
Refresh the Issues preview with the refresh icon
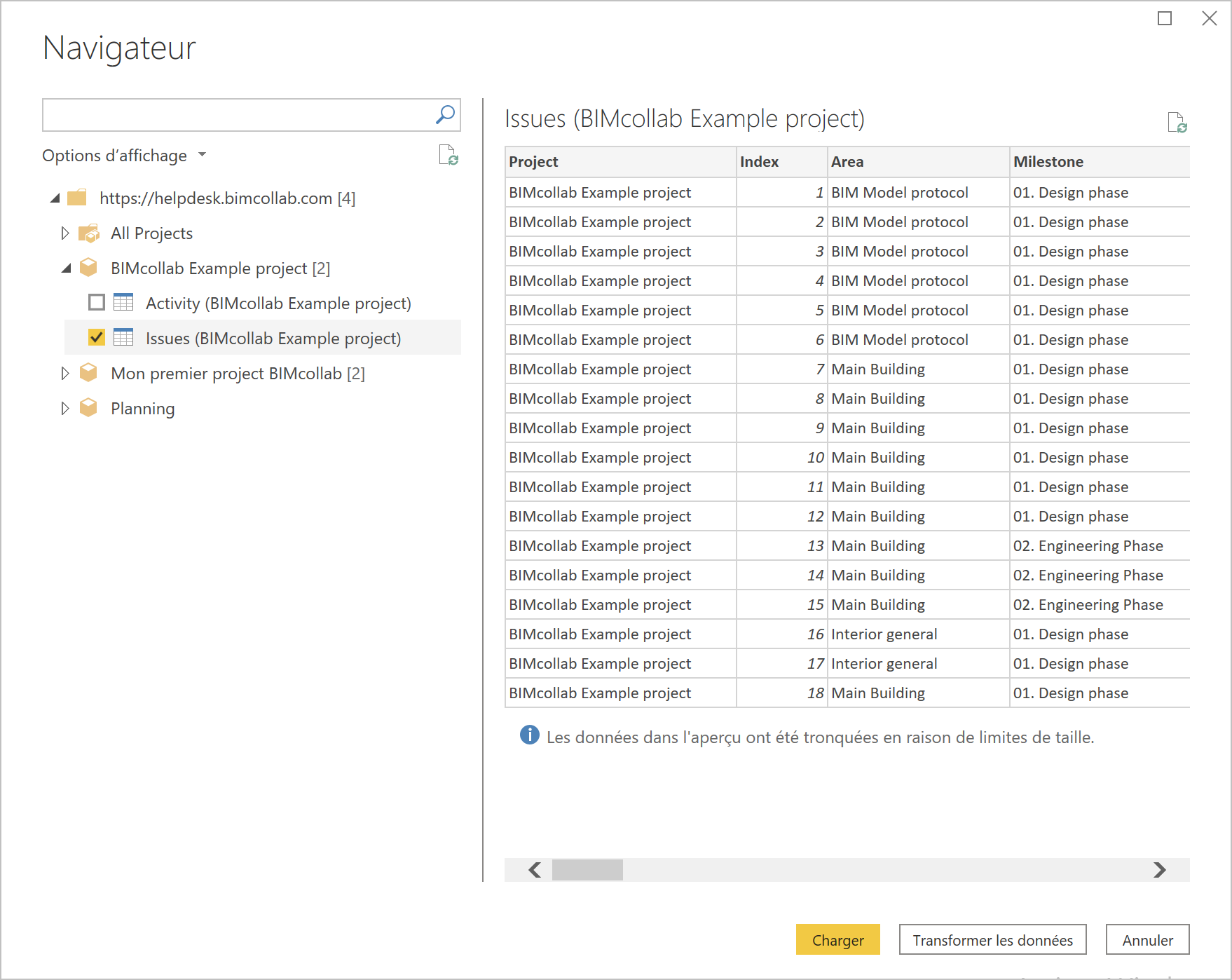click(1177, 123)
